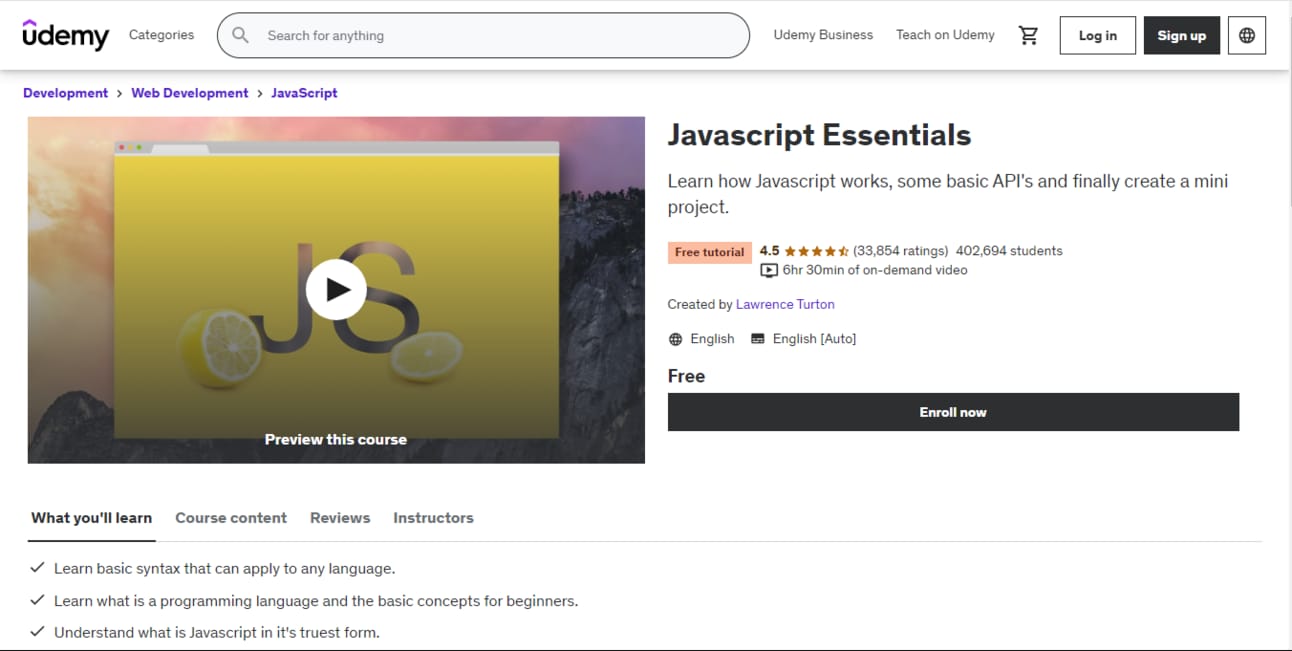Click the search magnifier icon

pyautogui.click(x=240, y=35)
